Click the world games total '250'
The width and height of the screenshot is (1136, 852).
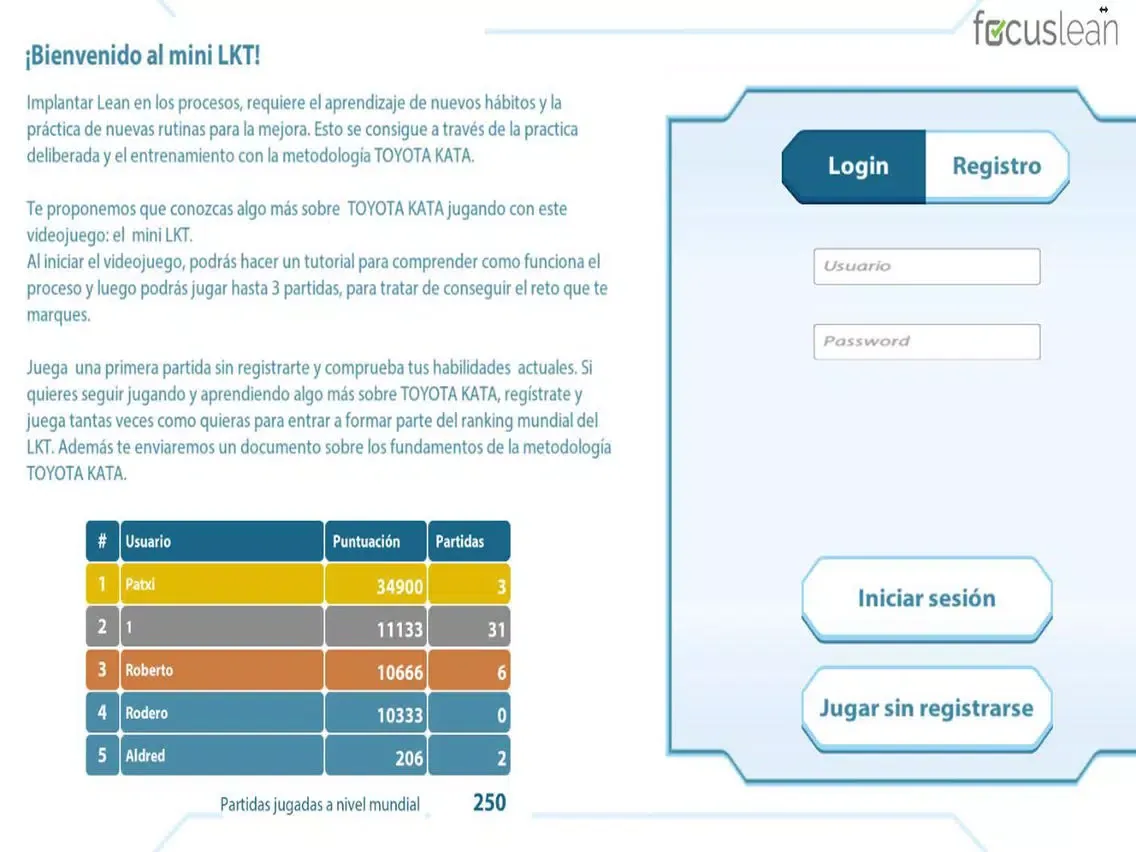click(x=489, y=803)
